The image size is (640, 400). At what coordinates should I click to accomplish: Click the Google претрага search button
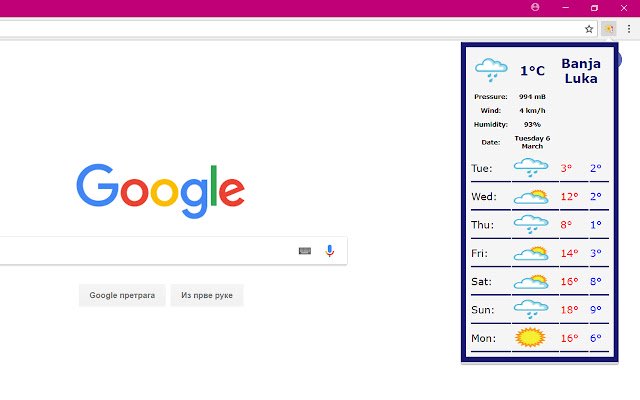[x=122, y=295]
